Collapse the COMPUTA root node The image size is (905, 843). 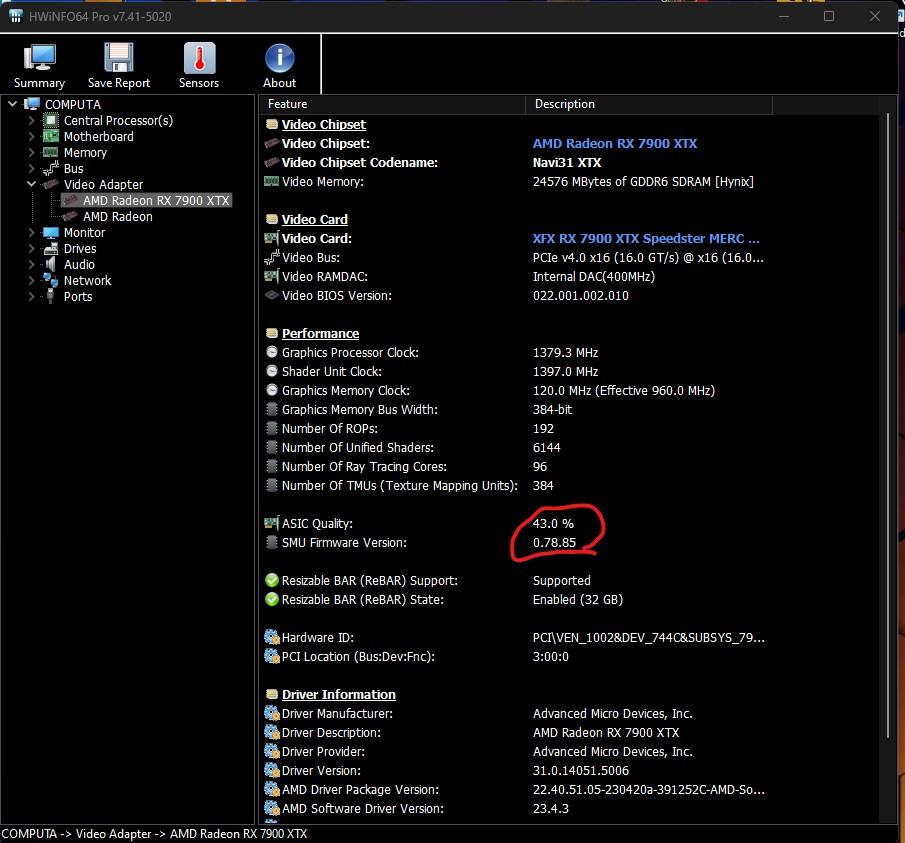(x=12, y=104)
